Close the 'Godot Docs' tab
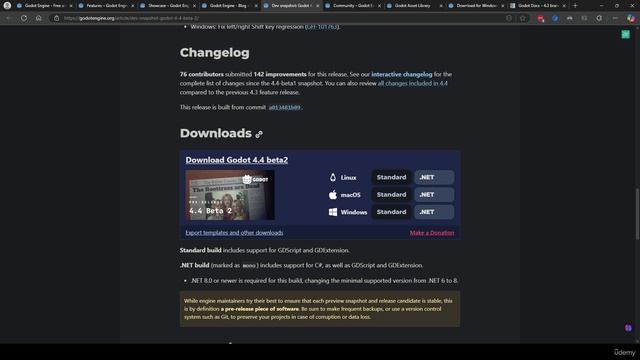This screenshot has width=640, height=360. pyautogui.click(x=564, y=6)
